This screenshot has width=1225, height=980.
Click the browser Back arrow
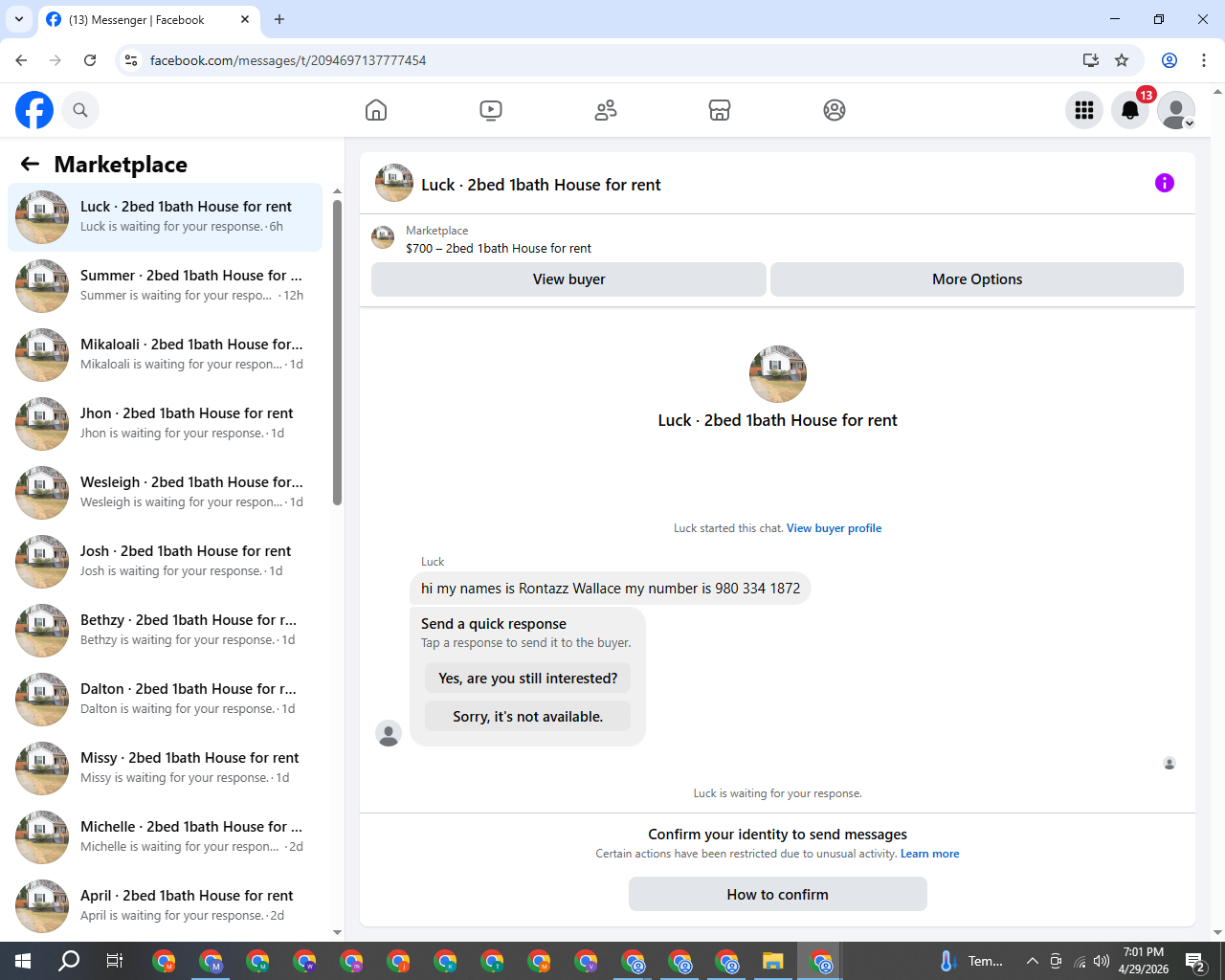(21, 60)
